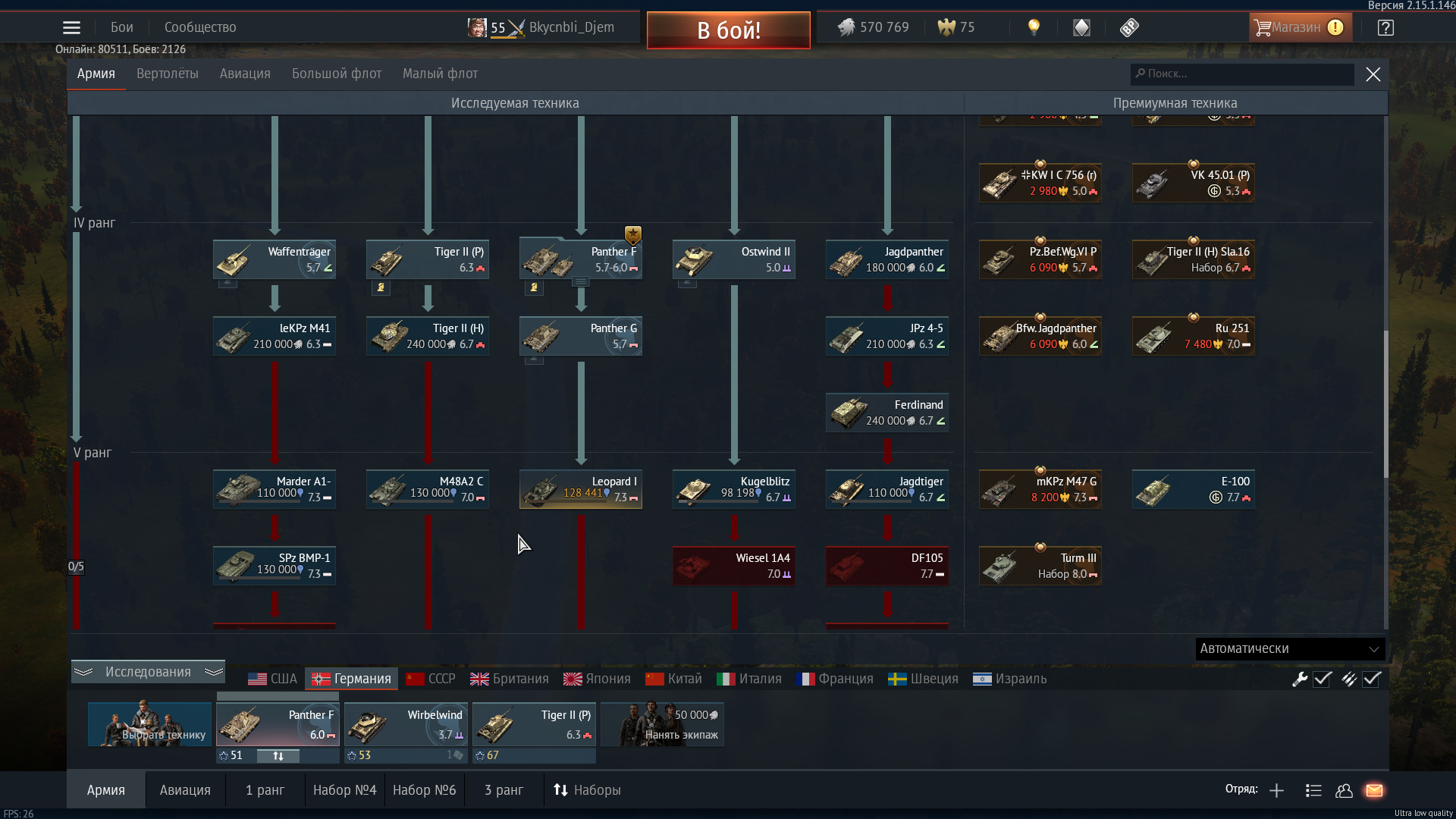Open the Наборы presets selector

pos(587,791)
